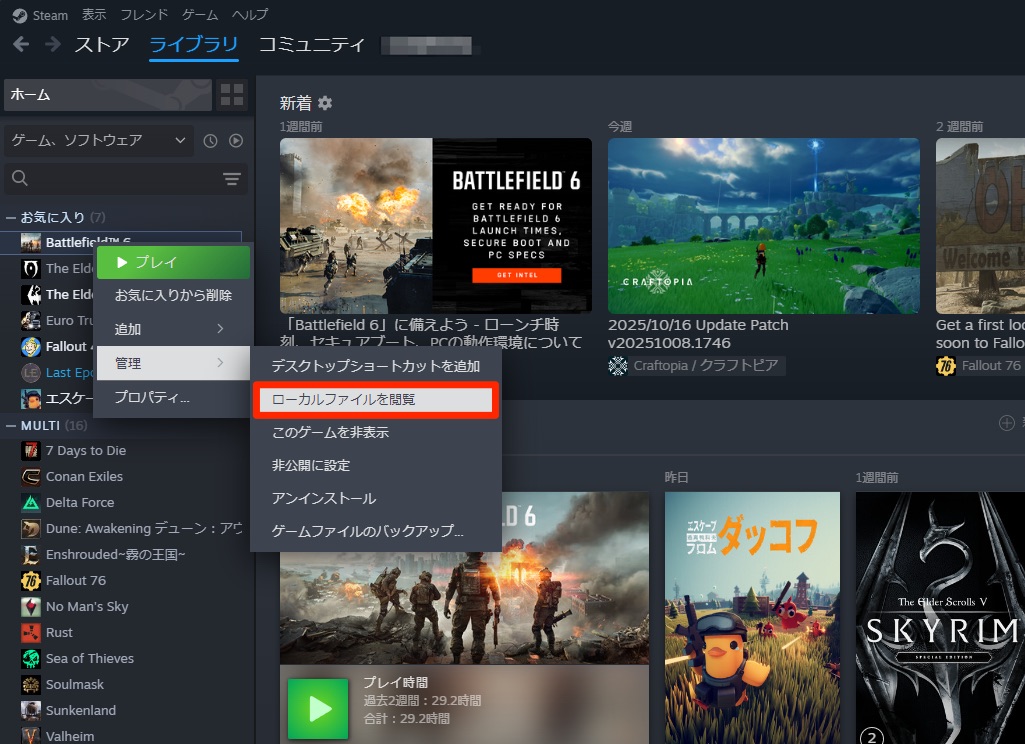Collapse the お気に入り category
This screenshot has width=1025, height=744.
point(11,217)
